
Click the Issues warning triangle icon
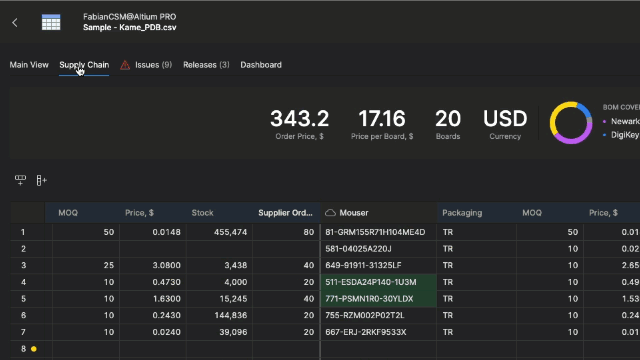coord(125,65)
